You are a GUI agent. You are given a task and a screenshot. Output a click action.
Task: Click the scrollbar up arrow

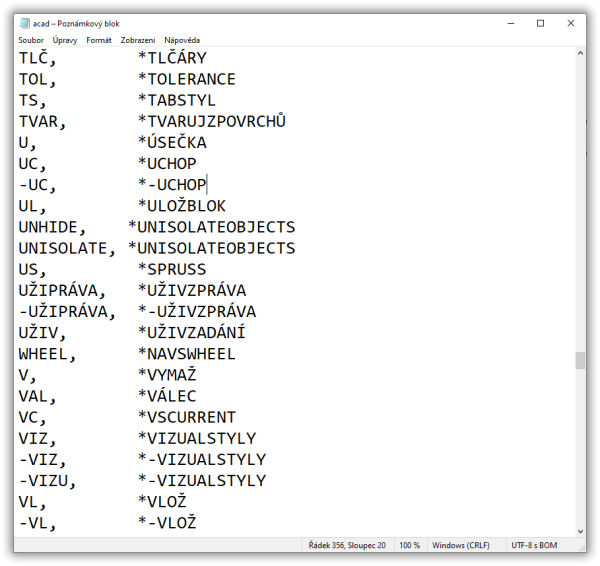pos(580,54)
